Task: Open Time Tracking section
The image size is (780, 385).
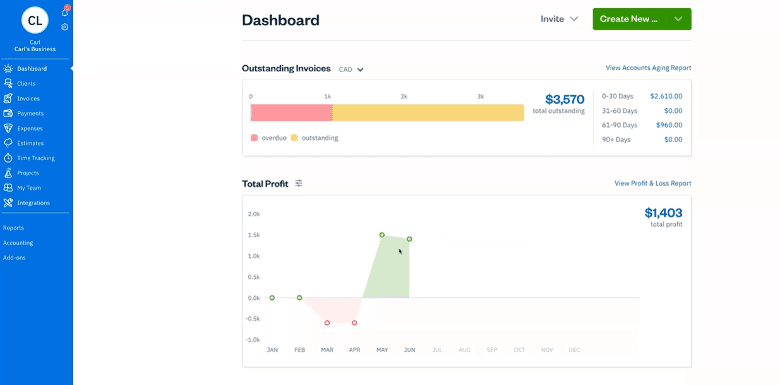Action: (36, 158)
